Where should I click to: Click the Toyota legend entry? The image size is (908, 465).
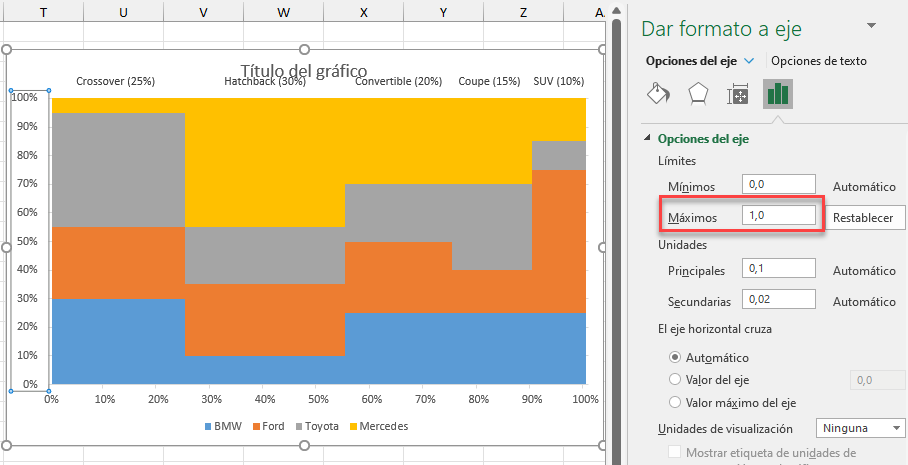click(317, 426)
